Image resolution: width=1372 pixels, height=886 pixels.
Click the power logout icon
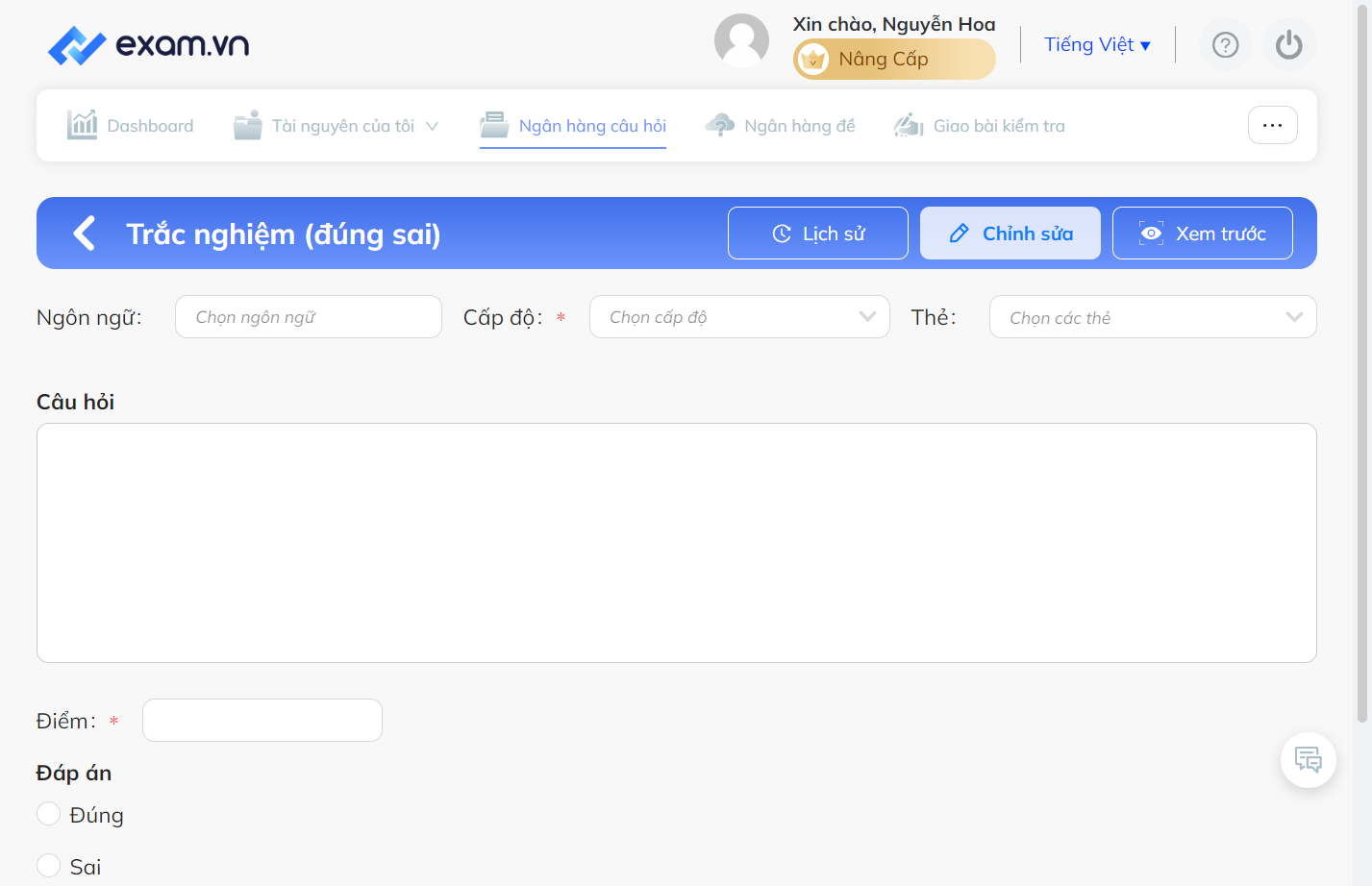click(x=1289, y=45)
